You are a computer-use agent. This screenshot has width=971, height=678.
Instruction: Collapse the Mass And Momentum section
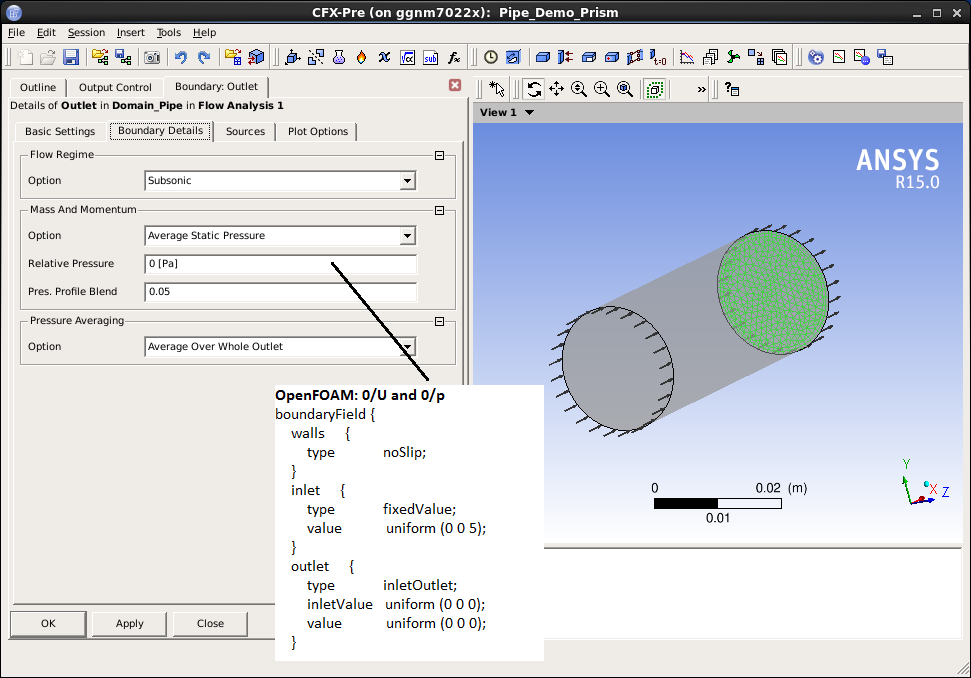(x=440, y=211)
